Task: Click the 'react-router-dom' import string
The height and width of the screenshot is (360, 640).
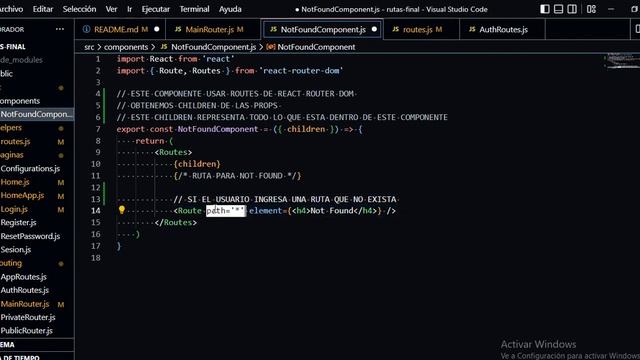Action: (x=301, y=71)
